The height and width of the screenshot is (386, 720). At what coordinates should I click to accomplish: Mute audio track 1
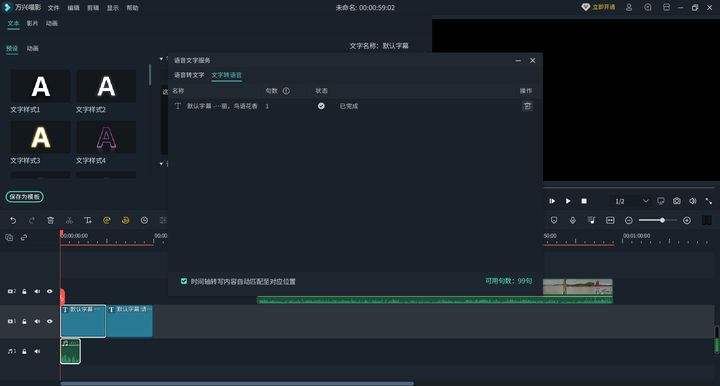pos(37,351)
